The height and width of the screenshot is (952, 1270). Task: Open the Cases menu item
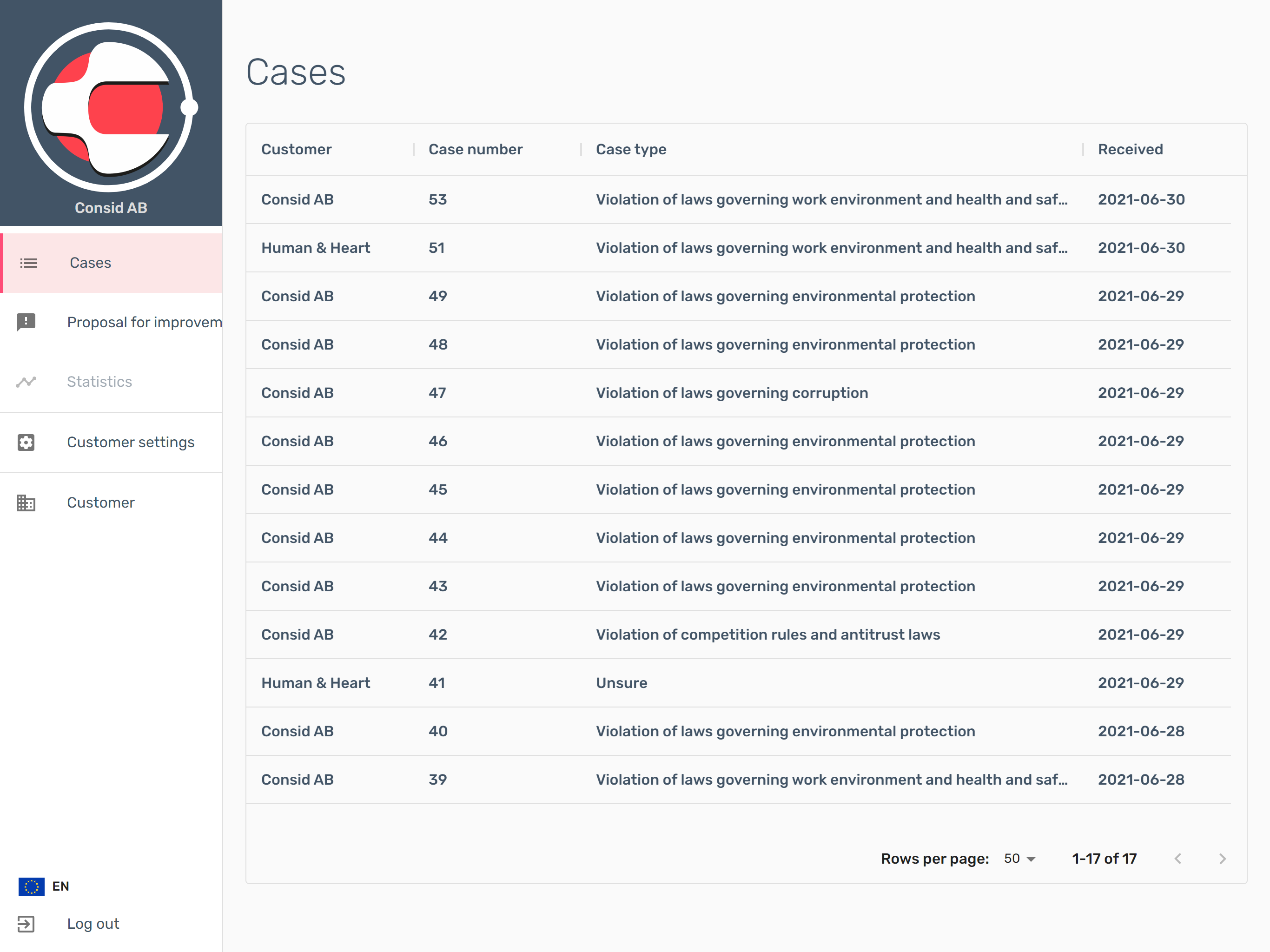click(x=112, y=263)
